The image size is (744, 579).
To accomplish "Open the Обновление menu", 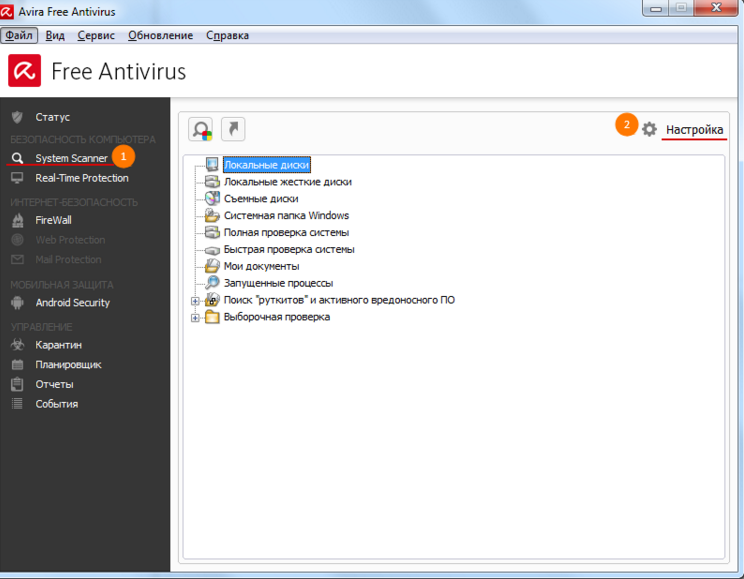I will click(160, 35).
